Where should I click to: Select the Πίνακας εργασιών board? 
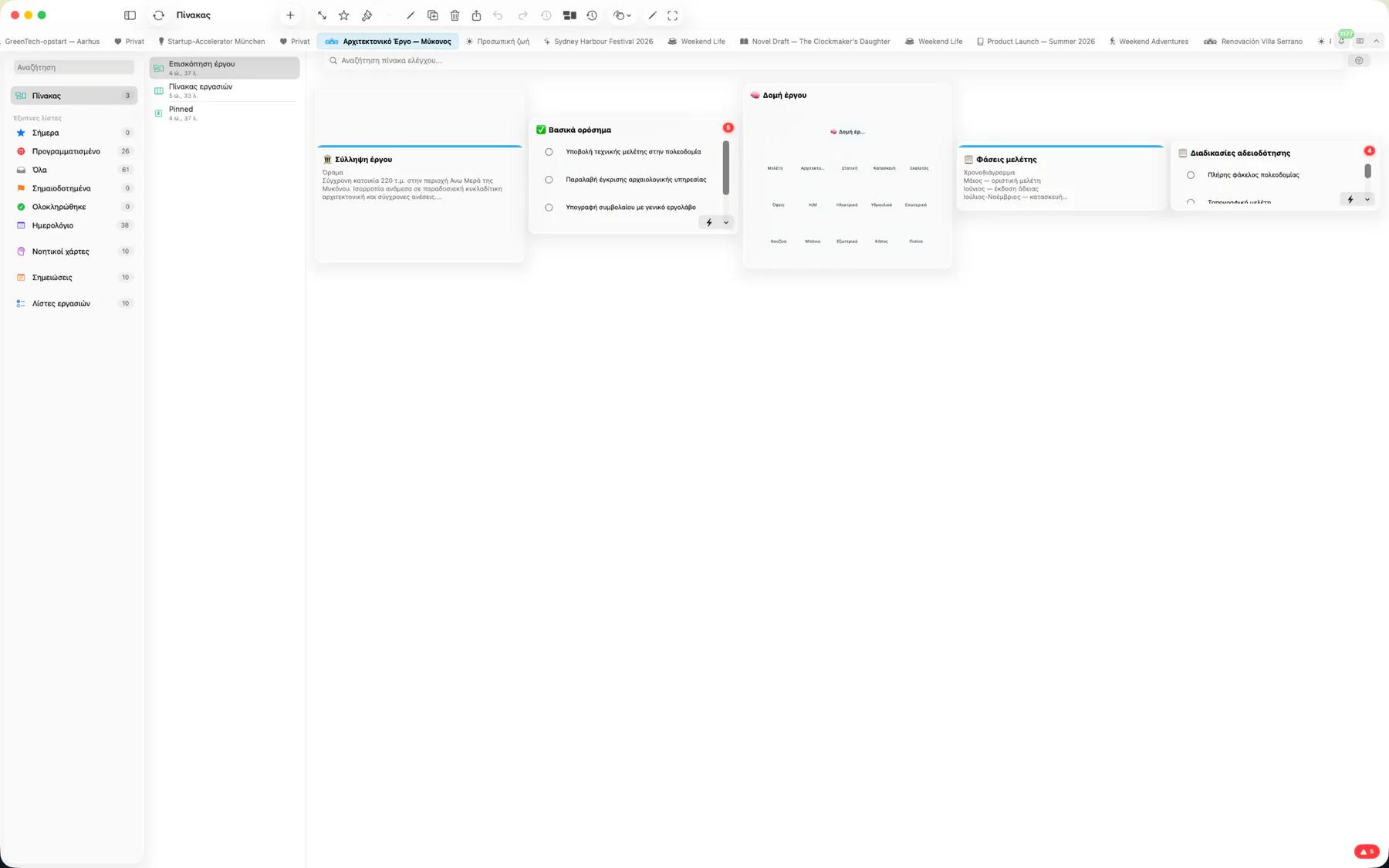[225, 90]
